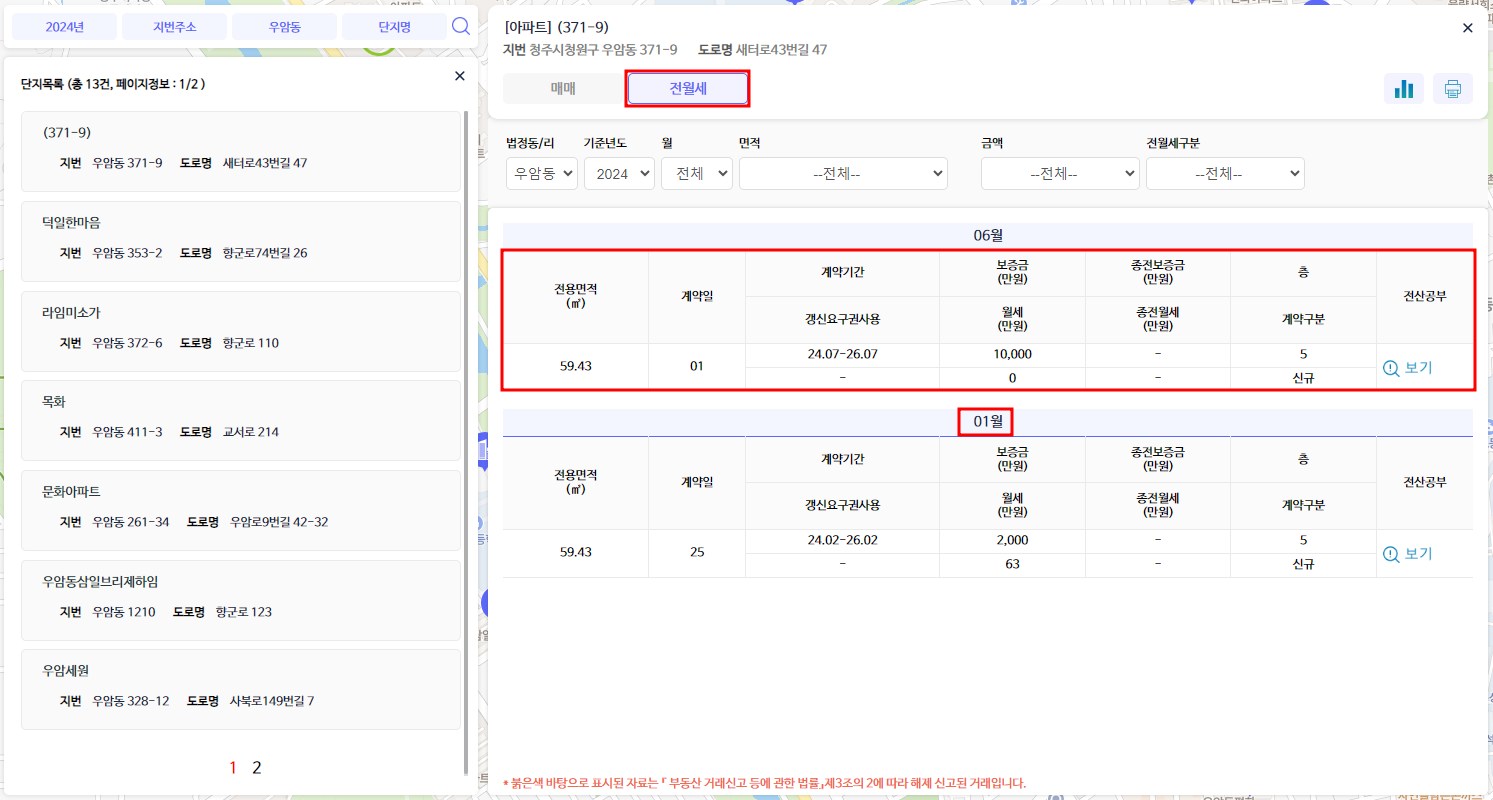Open the 면적 dropdown
This screenshot has width=1493, height=800.
(x=843, y=173)
